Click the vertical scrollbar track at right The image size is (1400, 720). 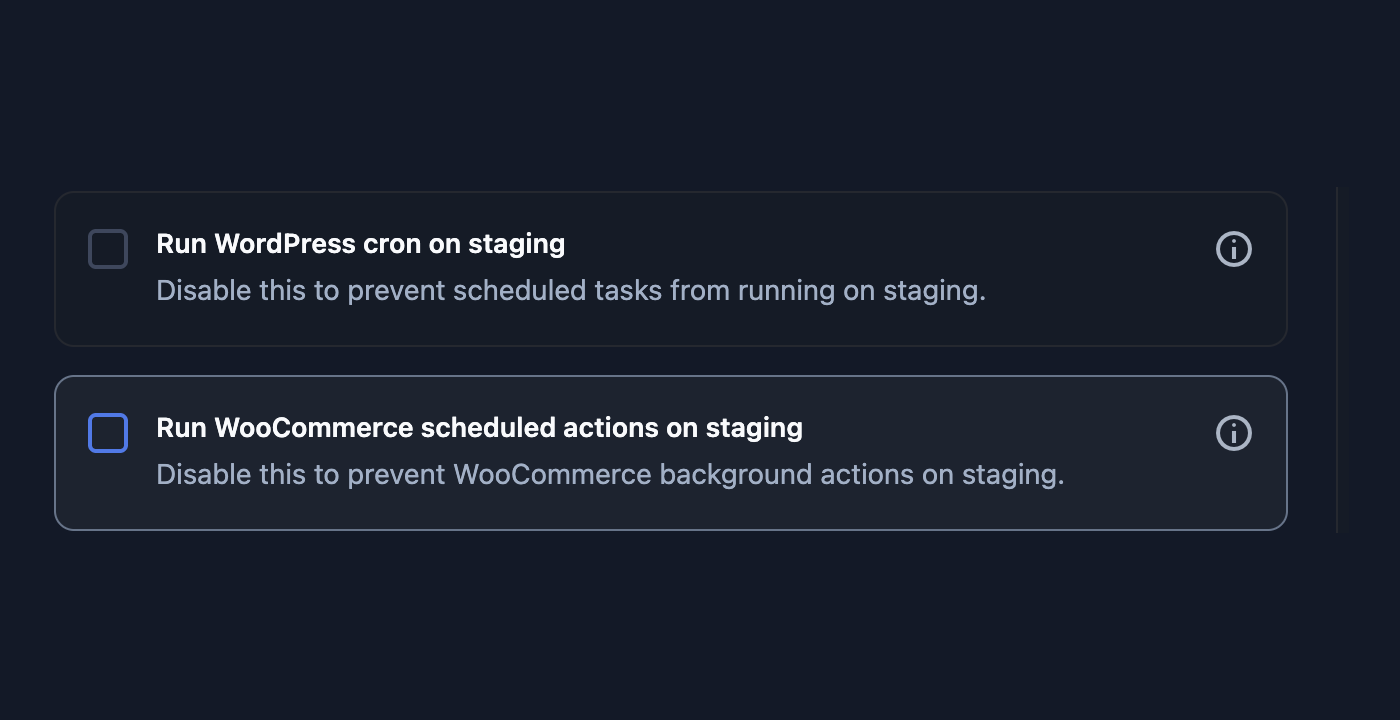coord(1337,360)
